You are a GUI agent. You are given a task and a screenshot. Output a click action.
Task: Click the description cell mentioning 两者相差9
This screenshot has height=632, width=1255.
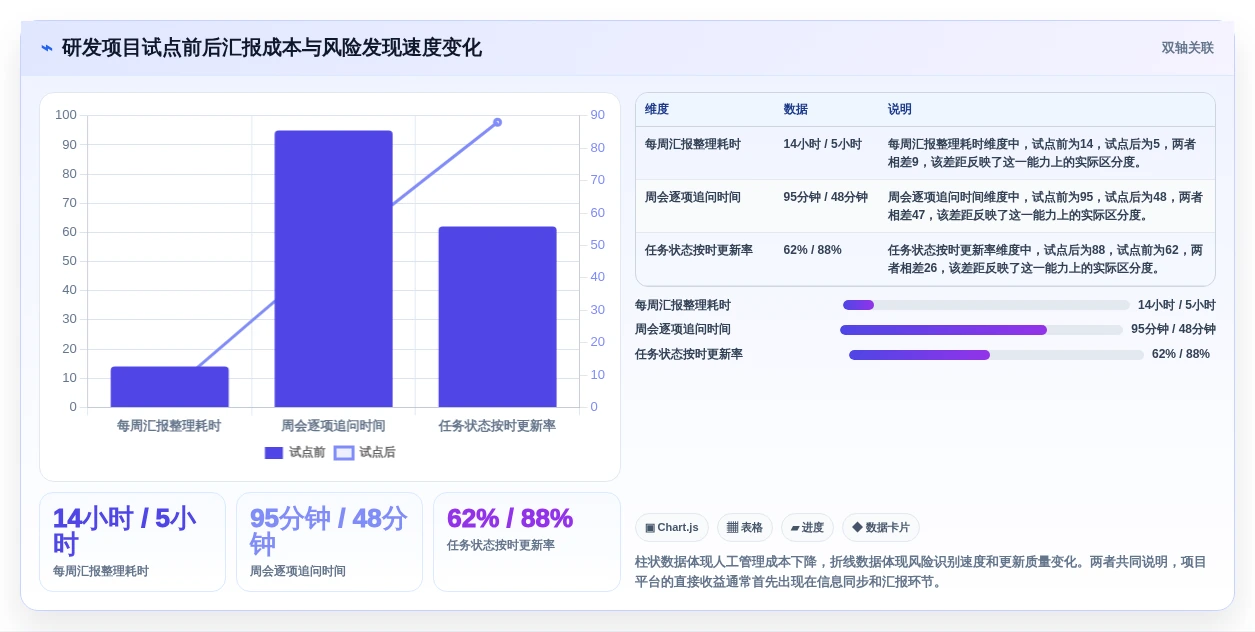[1042, 153]
